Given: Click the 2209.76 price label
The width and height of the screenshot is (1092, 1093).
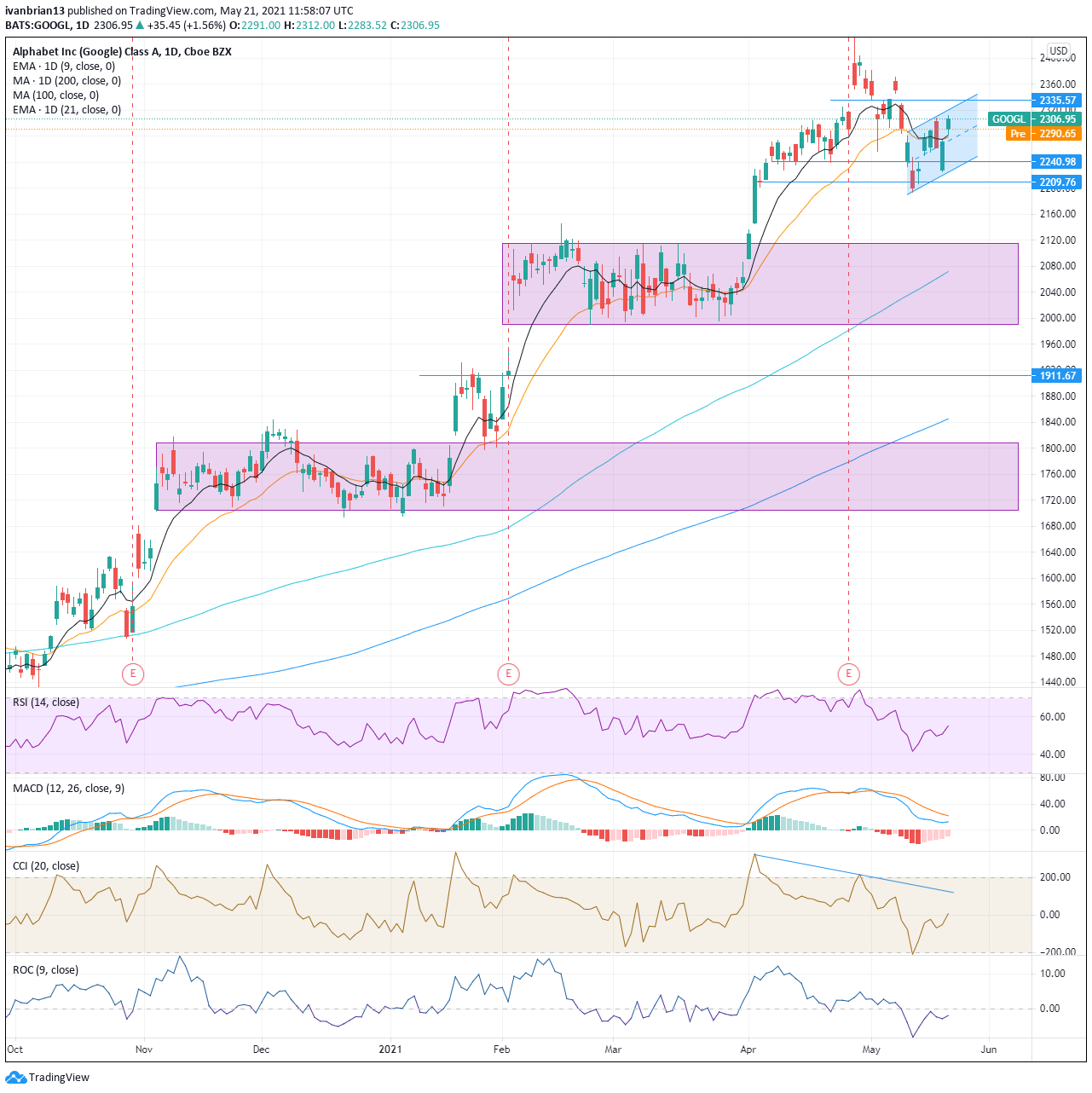Looking at the screenshot, I should (x=1057, y=182).
